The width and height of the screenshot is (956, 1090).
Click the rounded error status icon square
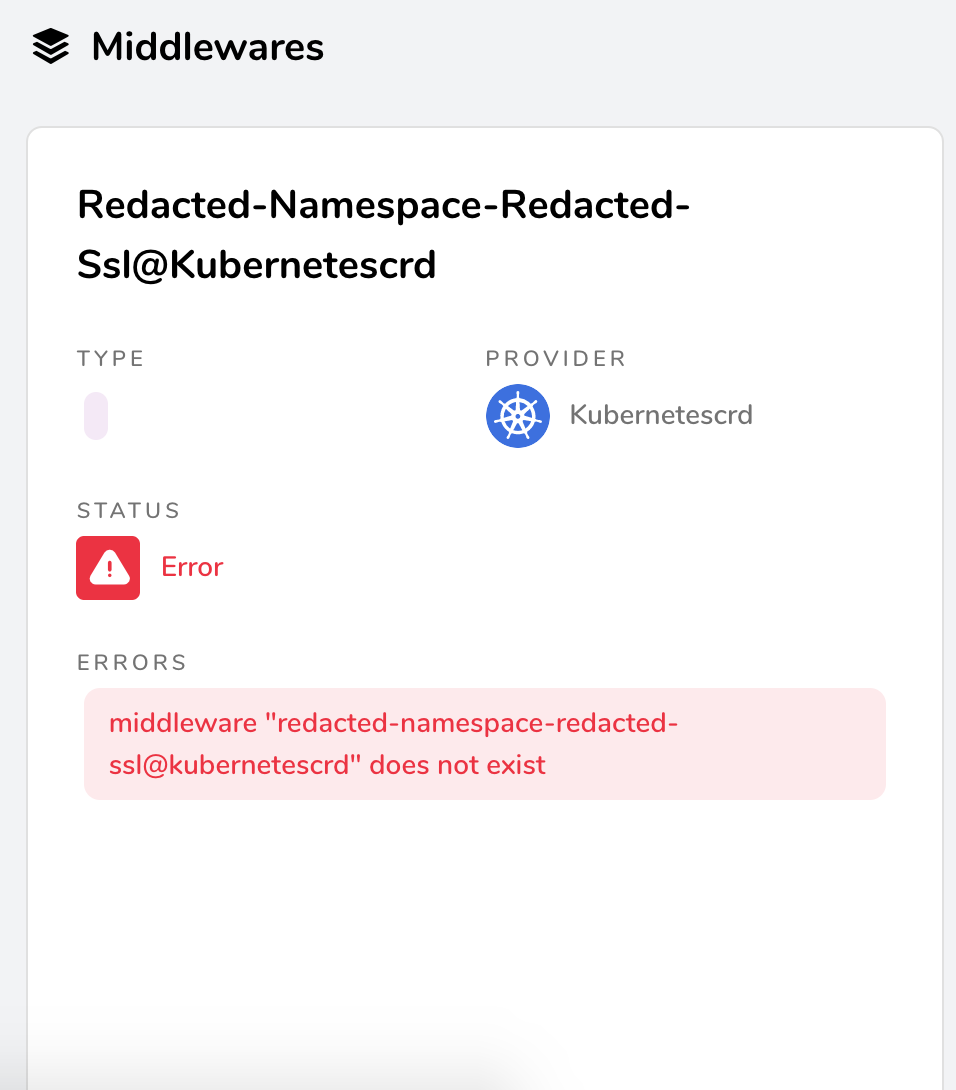pyautogui.click(x=108, y=567)
